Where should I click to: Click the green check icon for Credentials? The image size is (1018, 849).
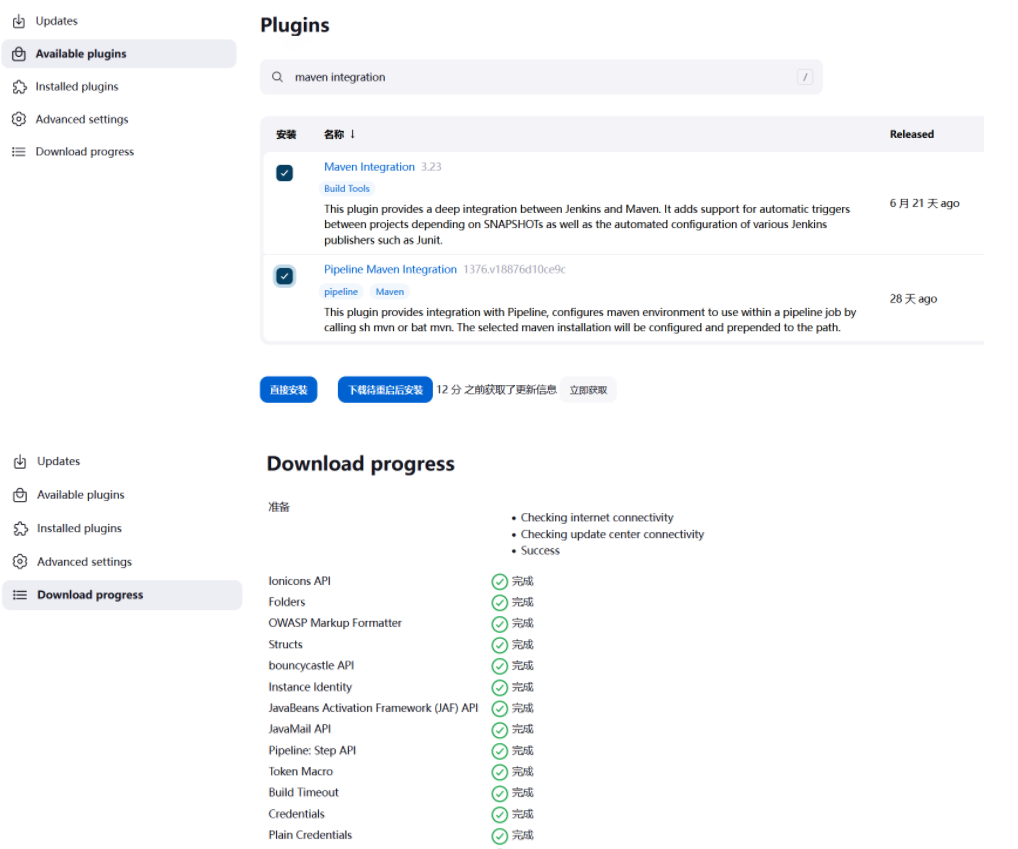click(x=499, y=815)
